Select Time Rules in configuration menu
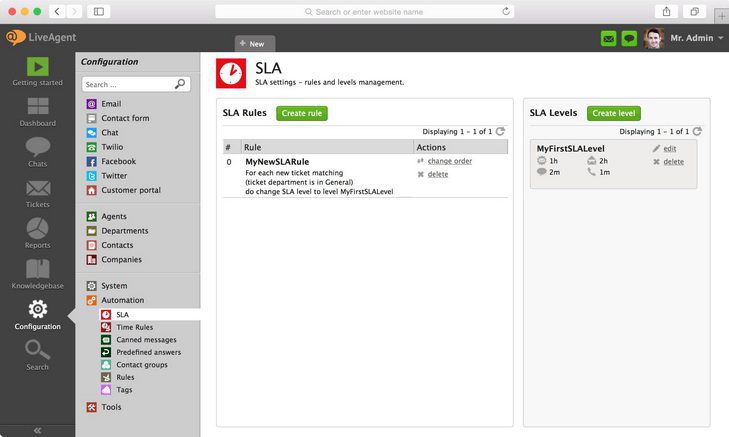Viewport: 729px width, 437px height. click(134, 327)
